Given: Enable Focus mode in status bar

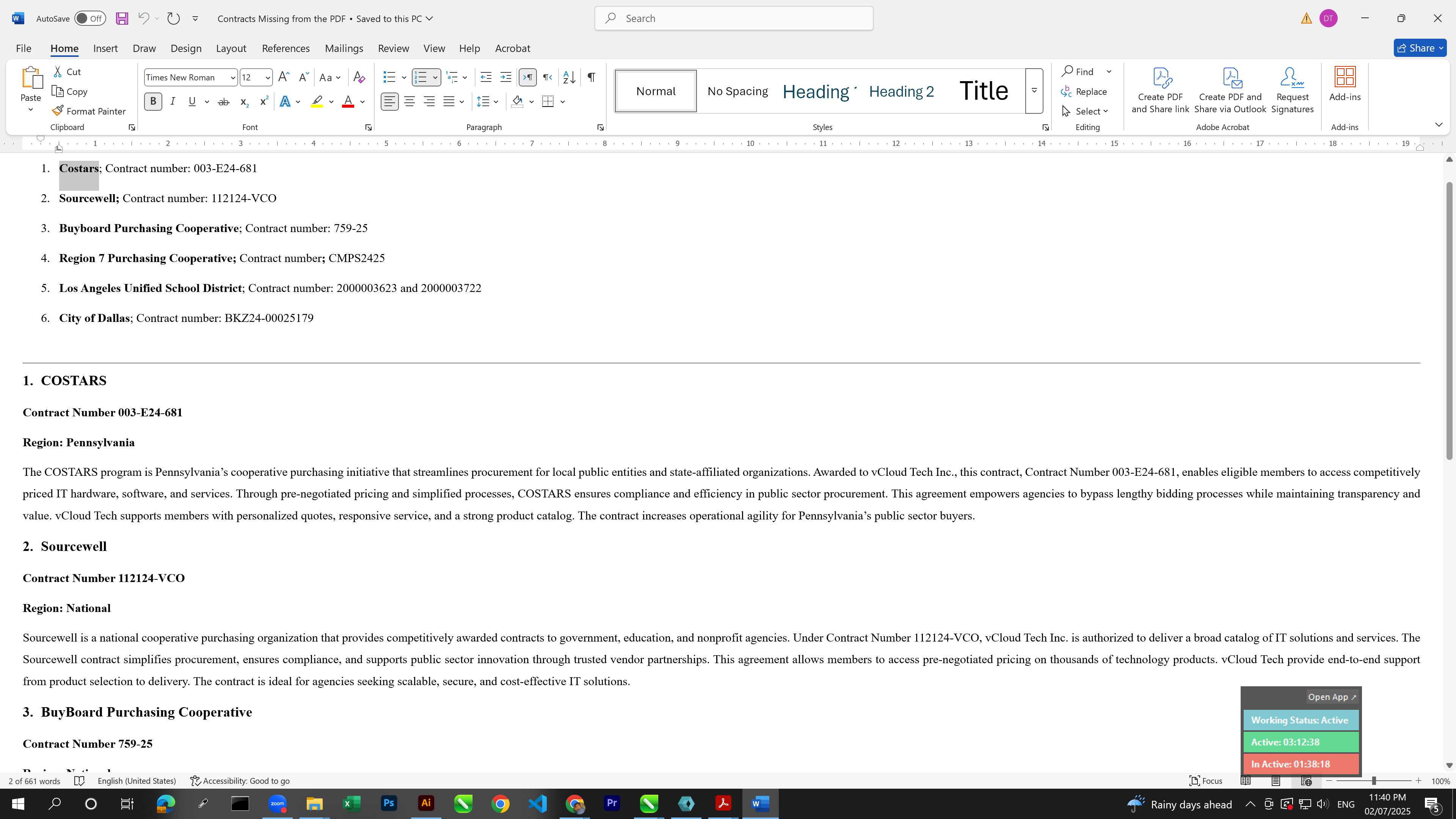Looking at the screenshot, I should [1206, 781].
